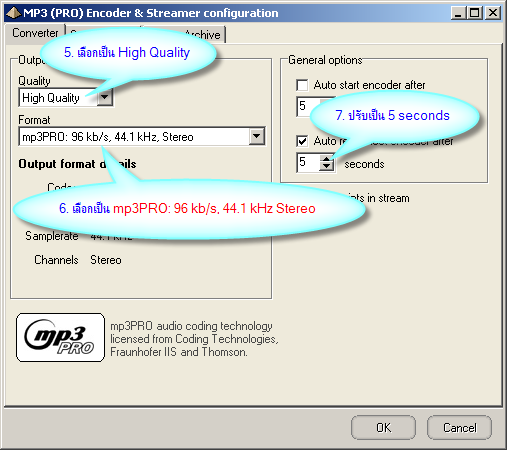
Task: Click the Channels label
Action: pos(56,260)
